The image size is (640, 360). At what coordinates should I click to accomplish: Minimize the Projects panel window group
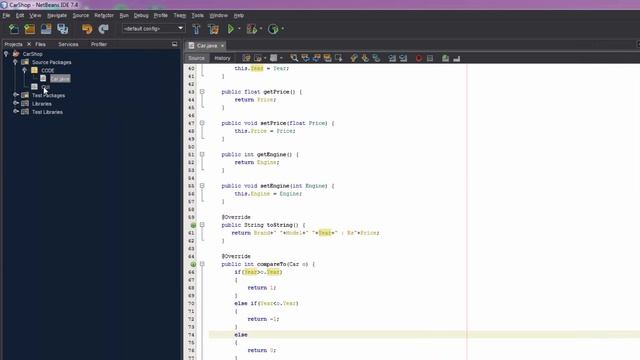(175, 44)
